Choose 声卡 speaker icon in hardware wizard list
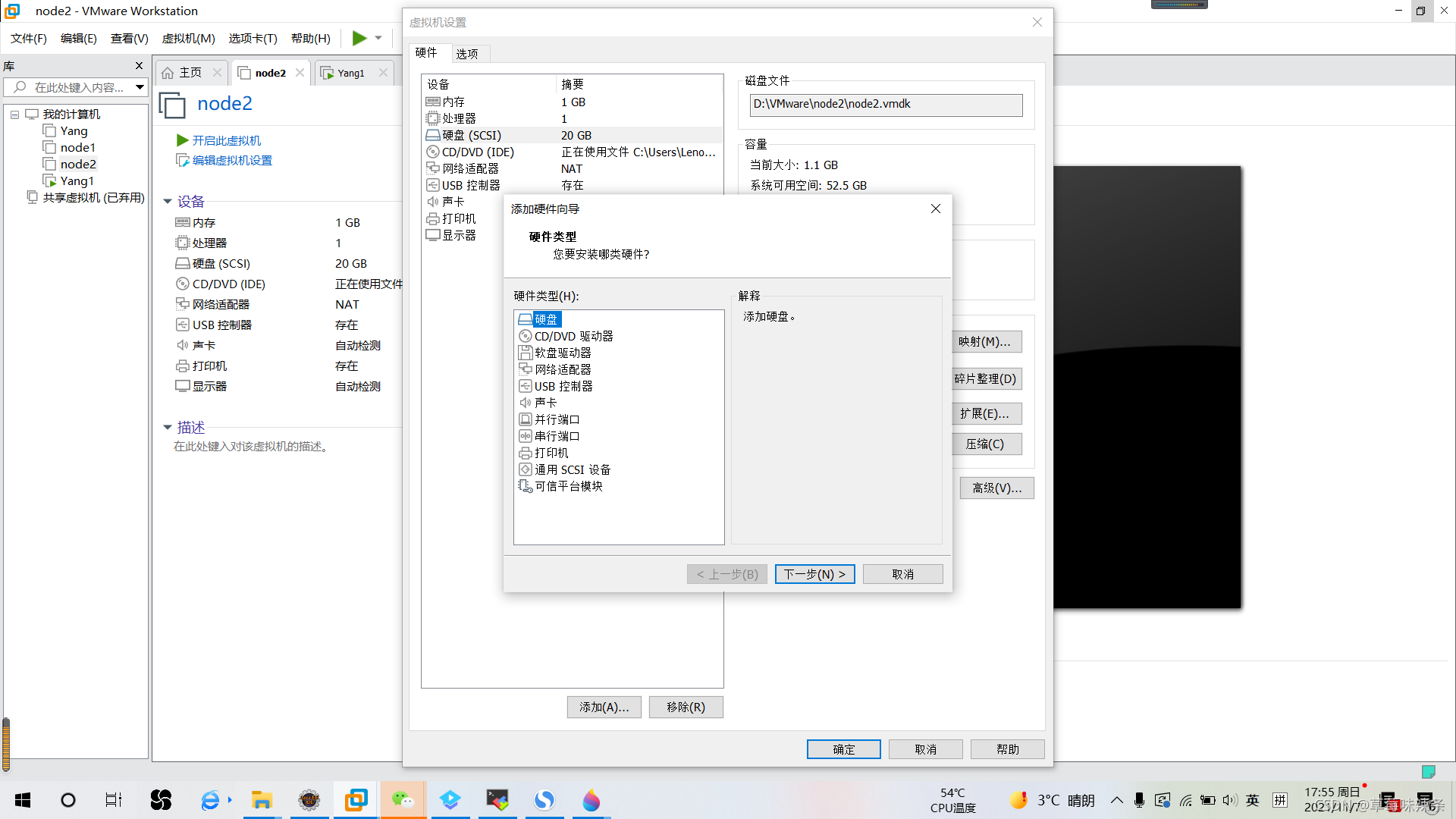Image resolution: width=1456 pixels, height=819 pixels. 526,403
